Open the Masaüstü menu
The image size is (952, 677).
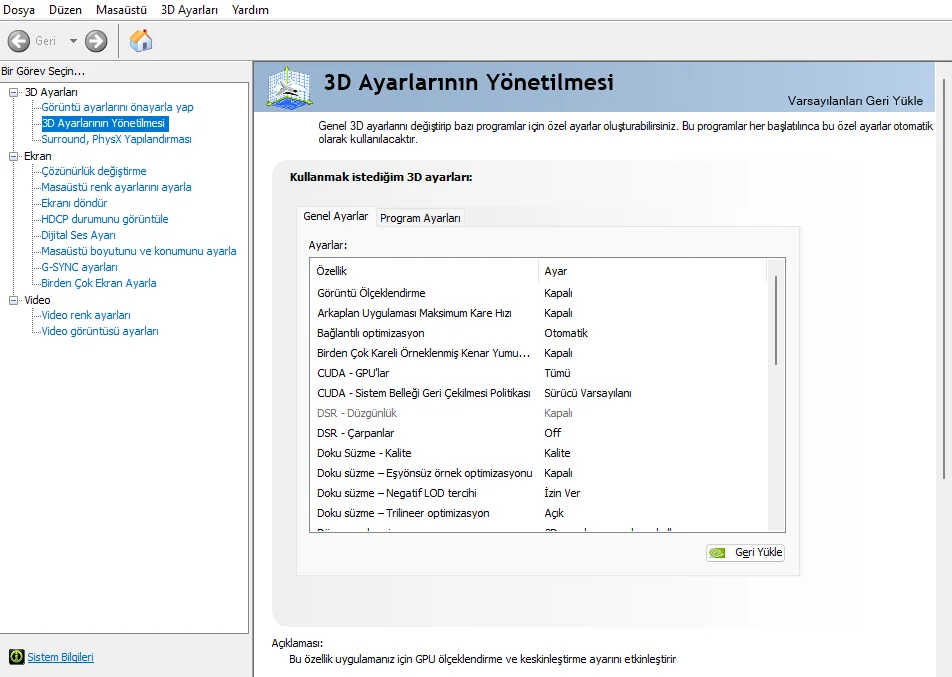[121, 10]
